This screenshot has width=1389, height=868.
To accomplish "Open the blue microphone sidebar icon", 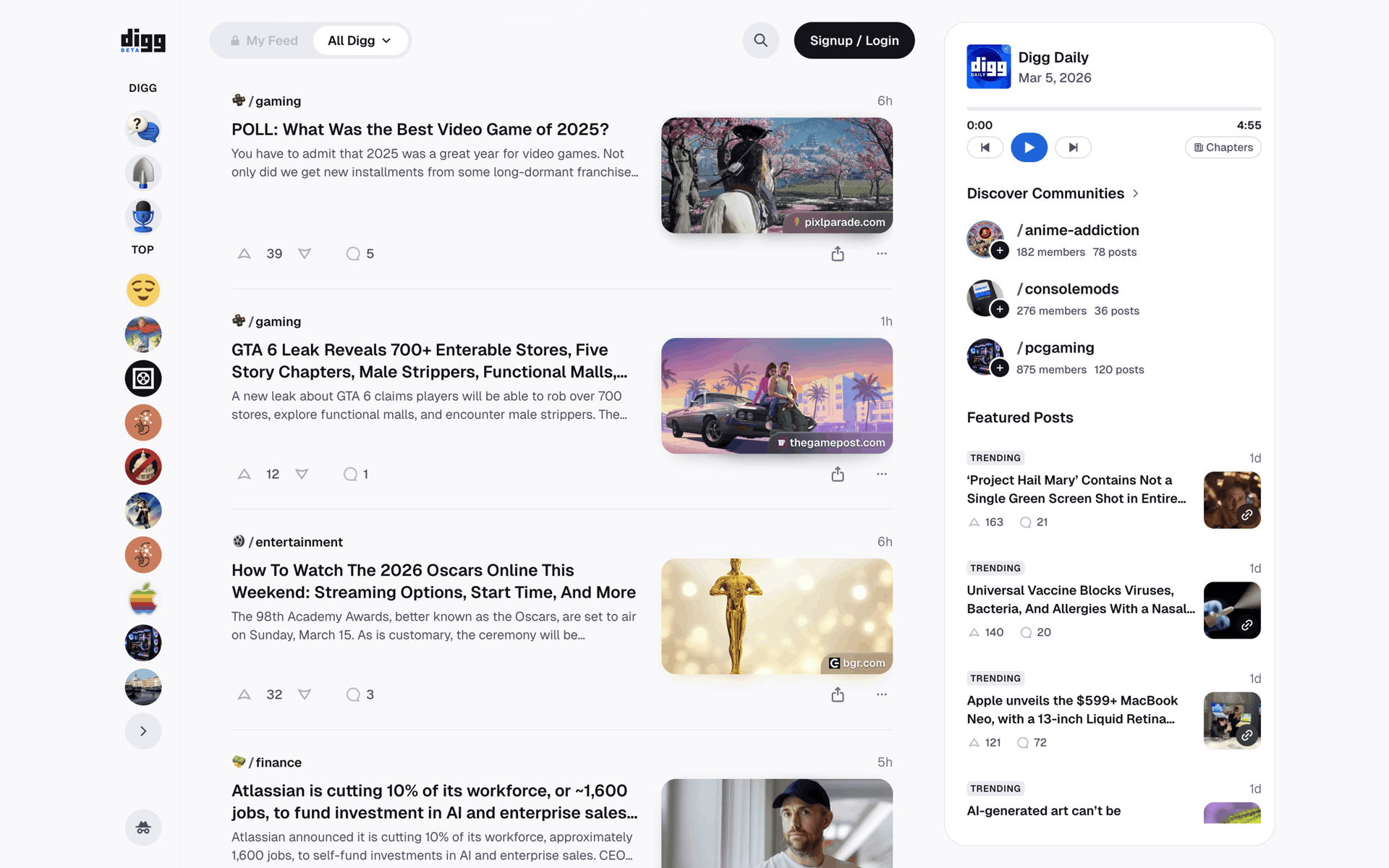I will (143, 217).
